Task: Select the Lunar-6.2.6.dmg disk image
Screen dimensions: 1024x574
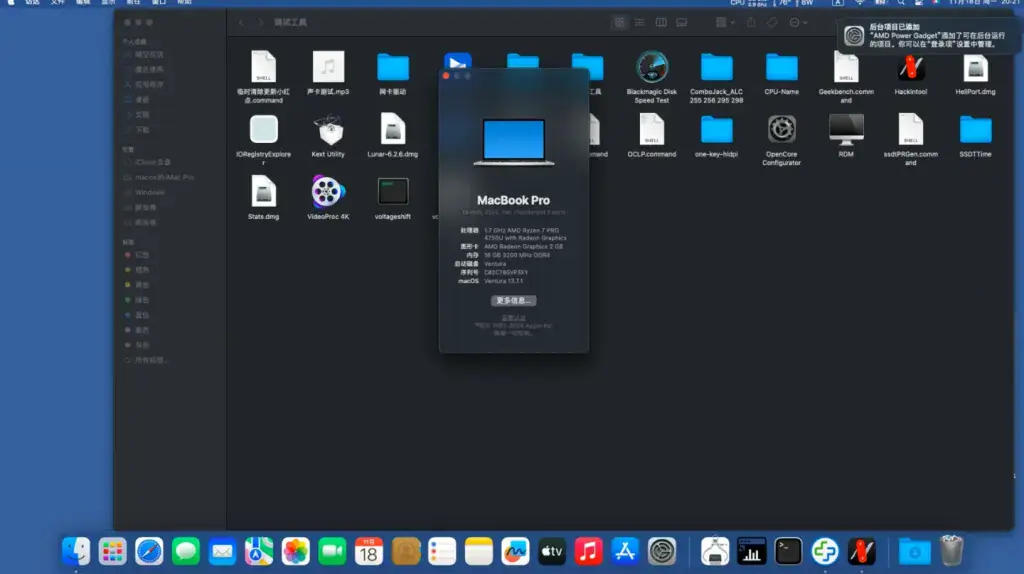Action: [x=392, y=129]
